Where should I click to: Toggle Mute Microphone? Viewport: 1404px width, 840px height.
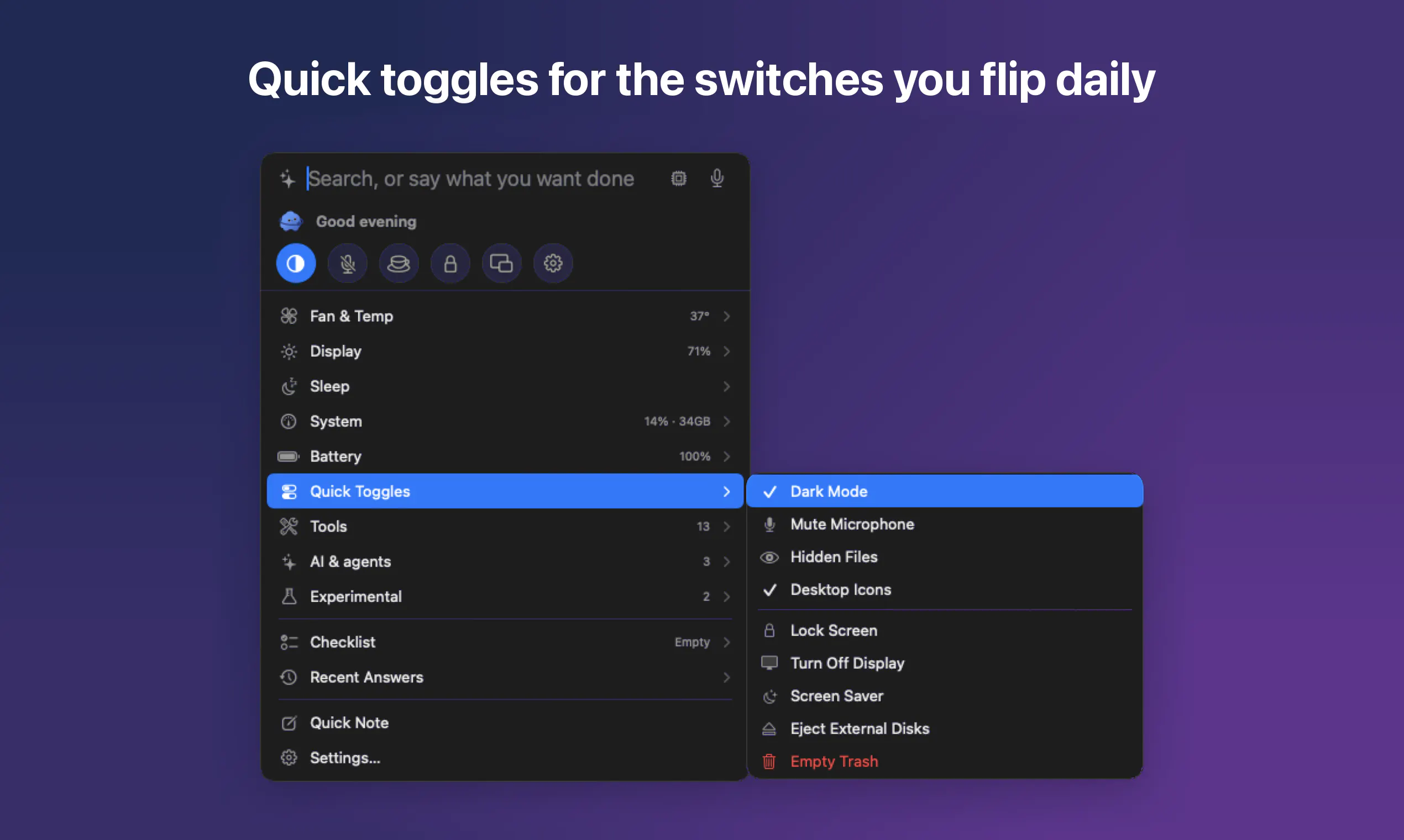(x=944, y=524)
